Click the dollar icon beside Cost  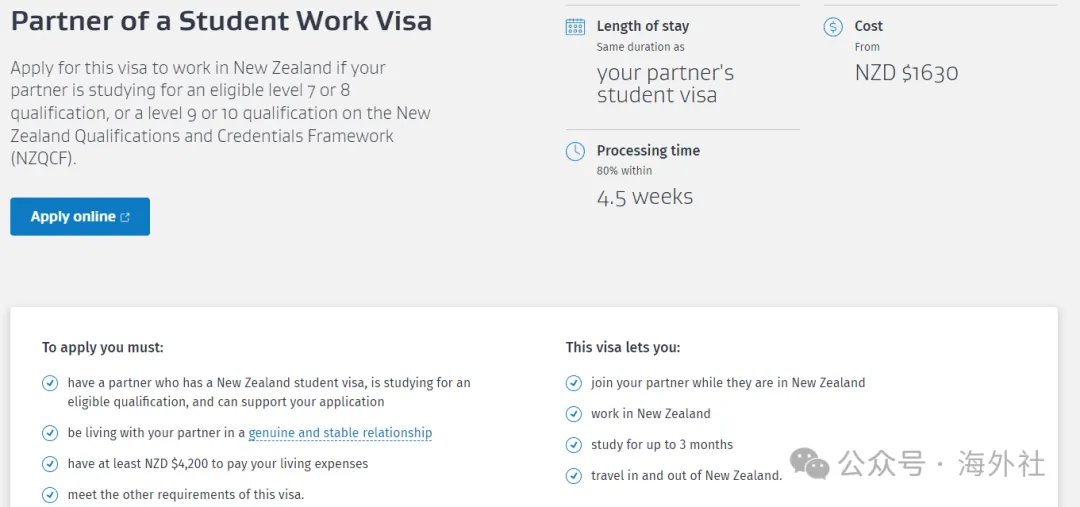point(833,27)
